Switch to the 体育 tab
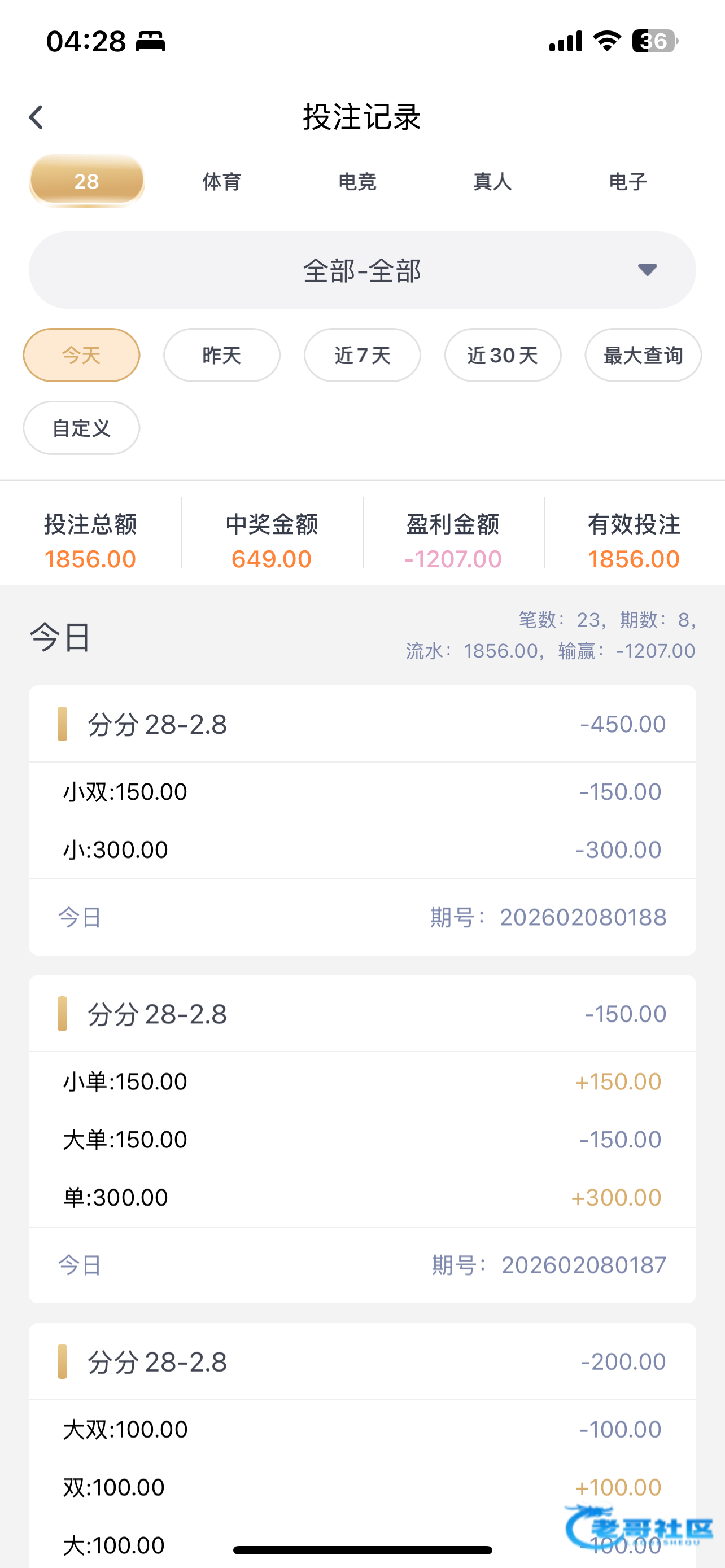725x1568 pixels. click(x=221, y=181)
